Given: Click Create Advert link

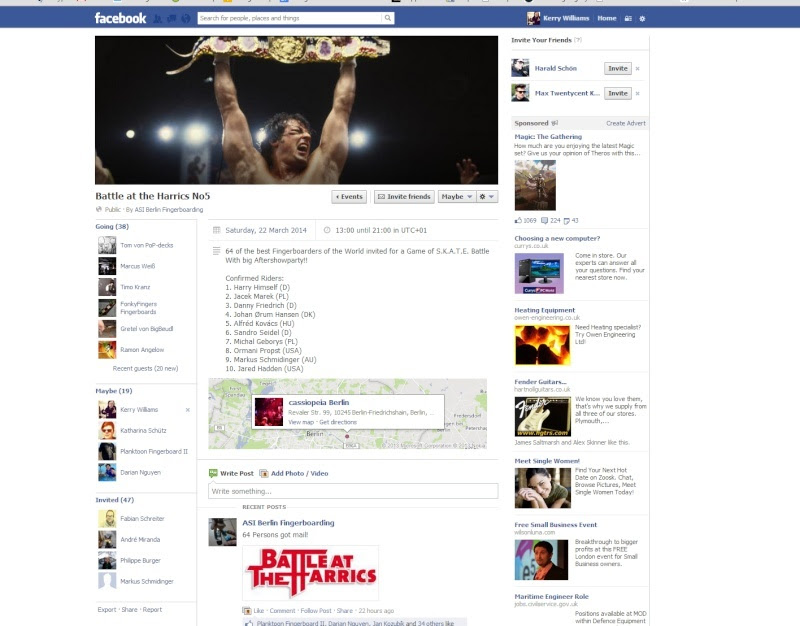Looking at the screenshot, I should tap(626, 123).
